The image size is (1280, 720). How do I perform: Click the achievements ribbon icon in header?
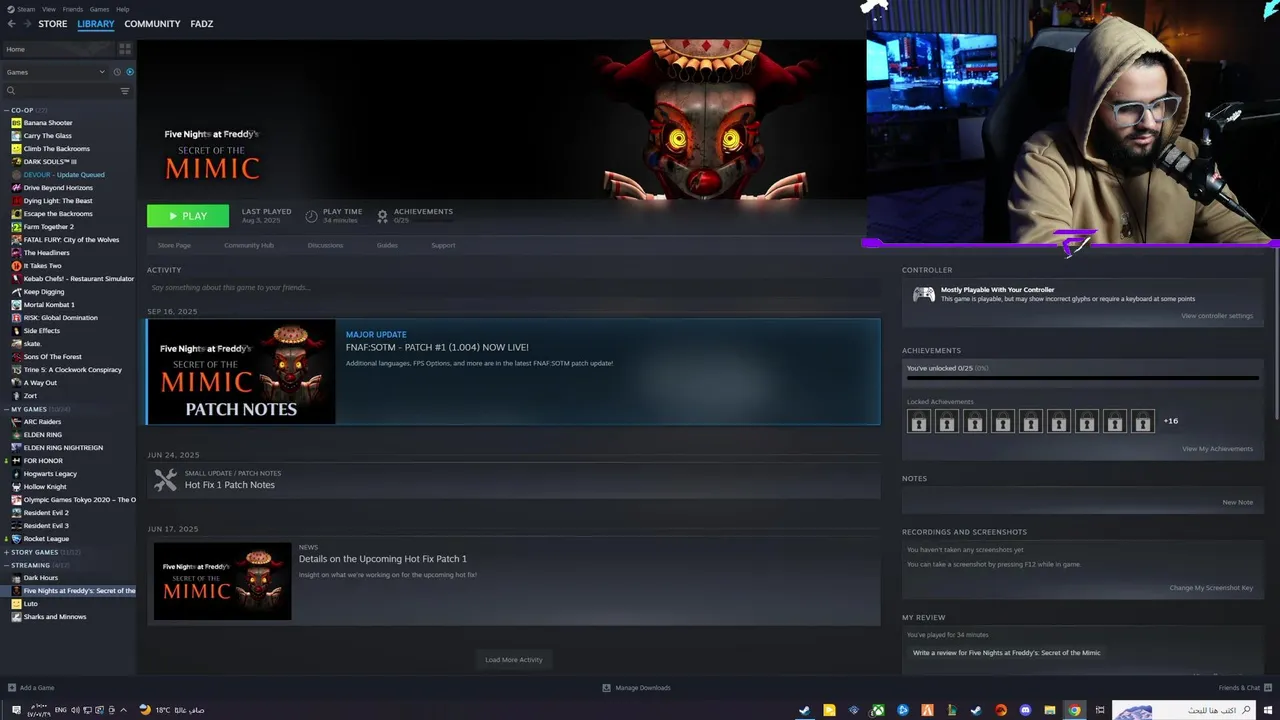coord(382,215)
